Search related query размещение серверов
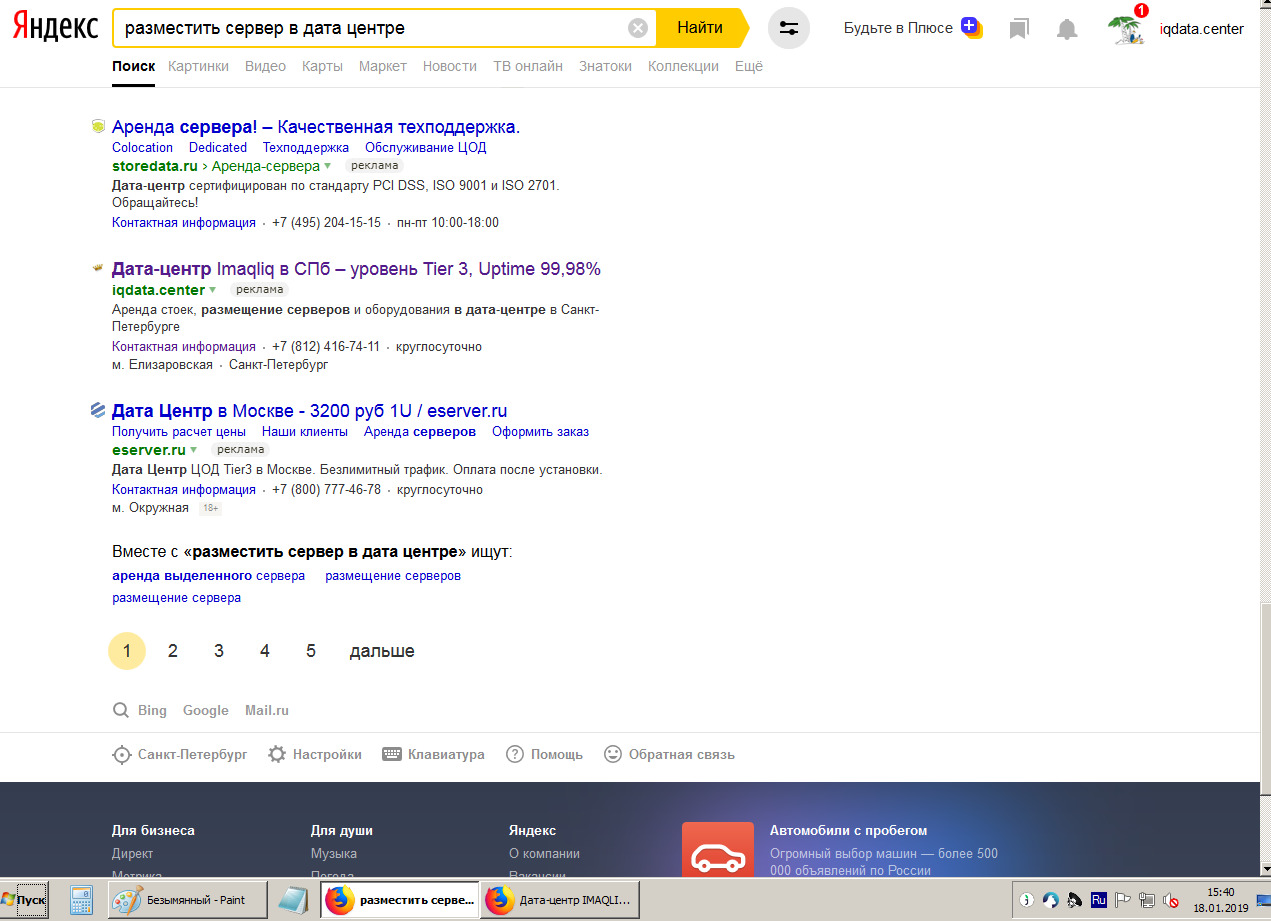1271x921 pixels. (x=393, y=576)
